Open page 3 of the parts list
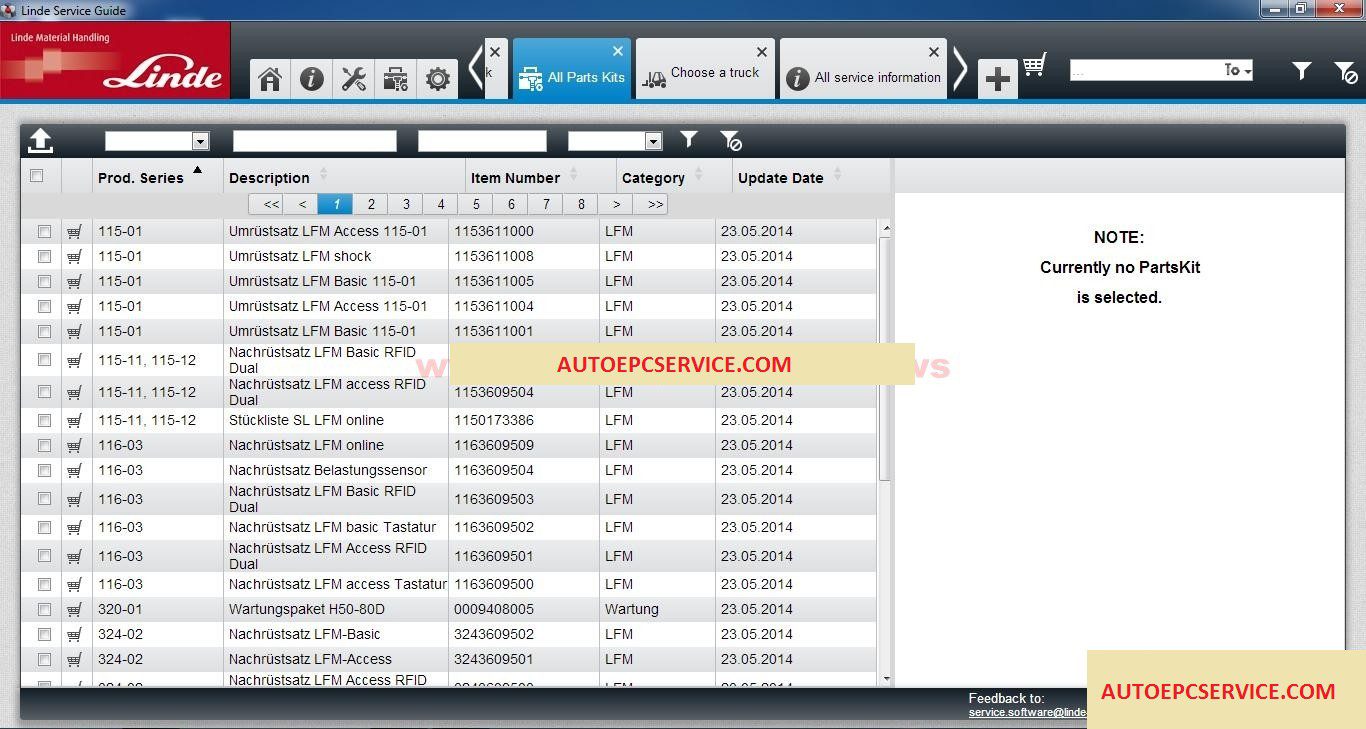This screenshot has height=729, width=1366. 406,204
